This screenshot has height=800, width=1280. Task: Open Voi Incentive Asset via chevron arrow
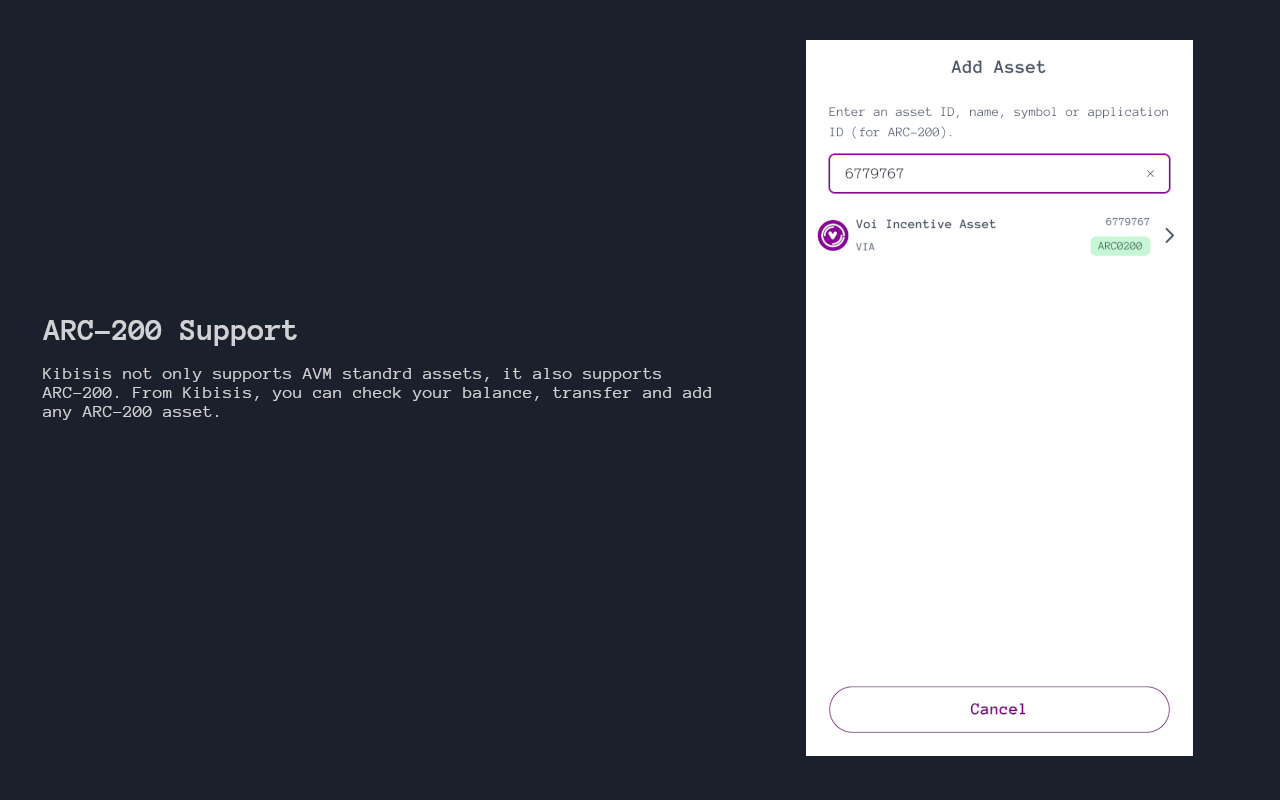[1169, 236]
